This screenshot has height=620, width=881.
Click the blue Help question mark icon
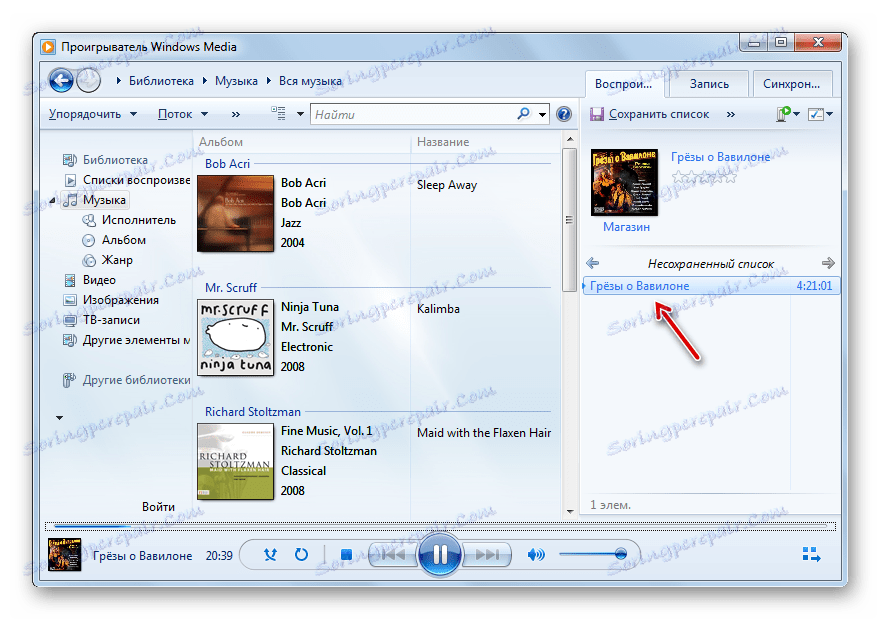click(564, 114)
